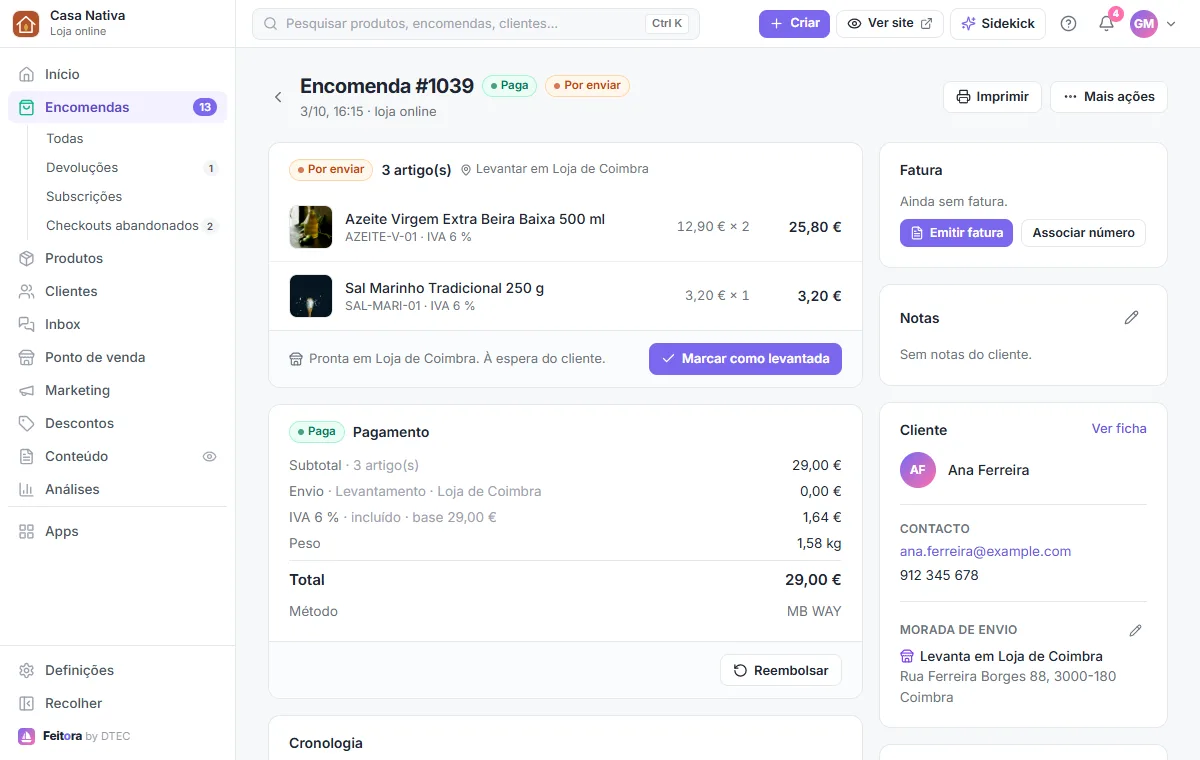Open the Sidekick assistant
Screen dimensions: 1200x760
click(998, 23)
